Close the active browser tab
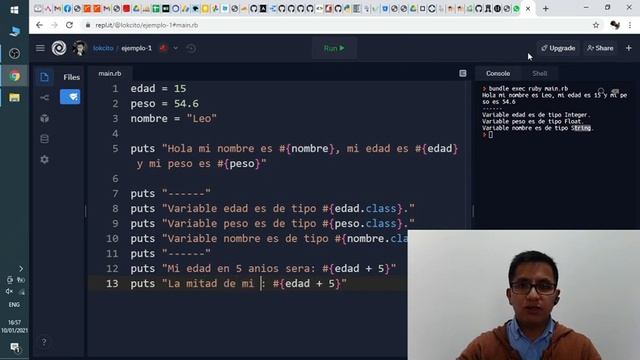Image resolution: width=640 pixels, height=360 pixels. [528, 9]
